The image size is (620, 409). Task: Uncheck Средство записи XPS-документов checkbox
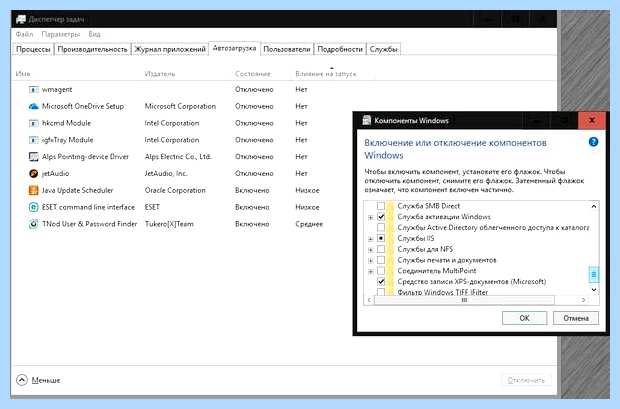coord(381,282)
